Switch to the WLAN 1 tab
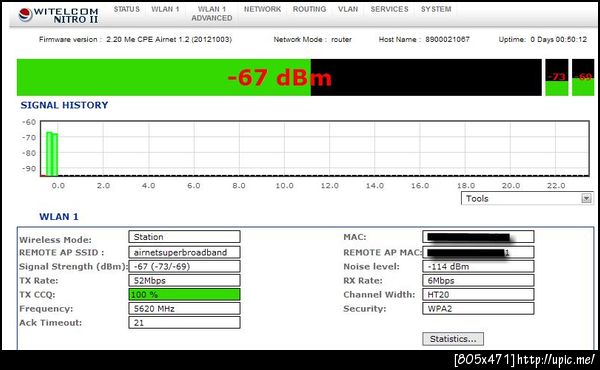 [165, 9]
